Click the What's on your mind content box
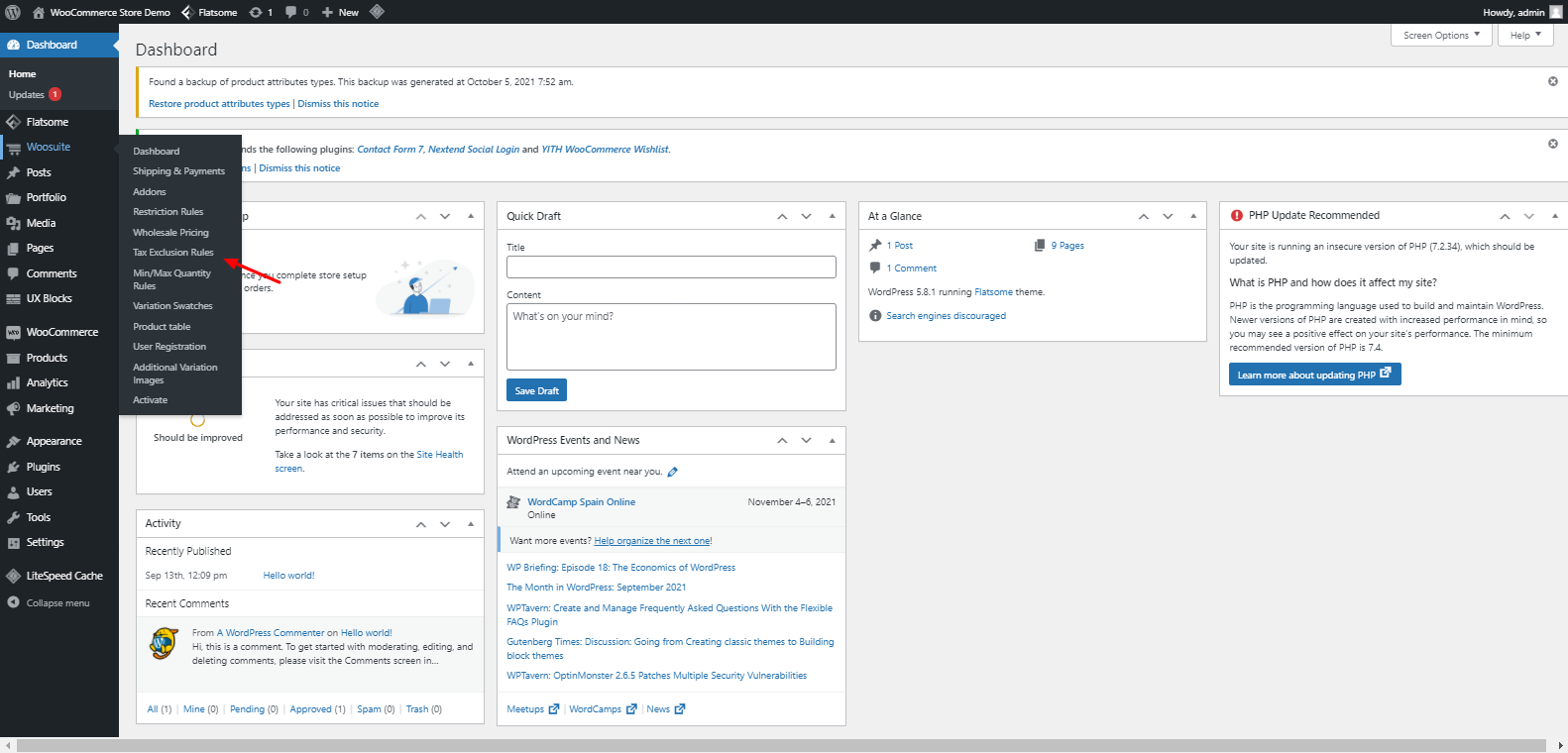Image resolution: width=1568 pixels, height=753 pixels. point(671,337)
